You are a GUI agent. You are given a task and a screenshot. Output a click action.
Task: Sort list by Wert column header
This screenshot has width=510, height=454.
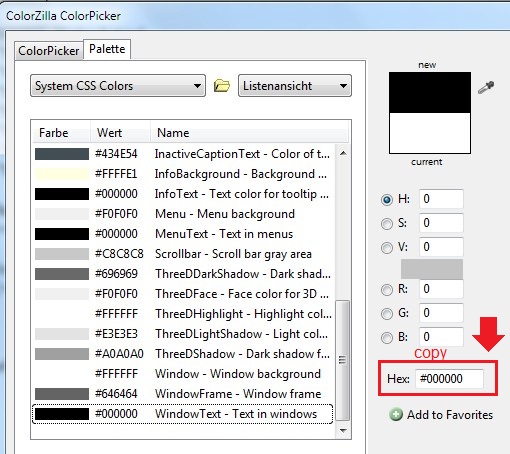pyautogui.click(x=120, y=133)
